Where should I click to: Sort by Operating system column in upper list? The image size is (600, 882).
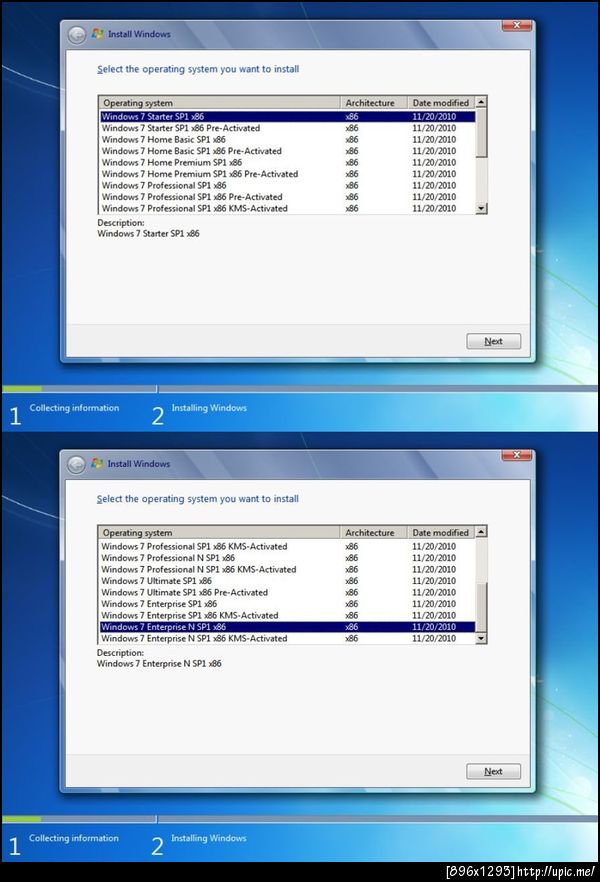(219, 103)
